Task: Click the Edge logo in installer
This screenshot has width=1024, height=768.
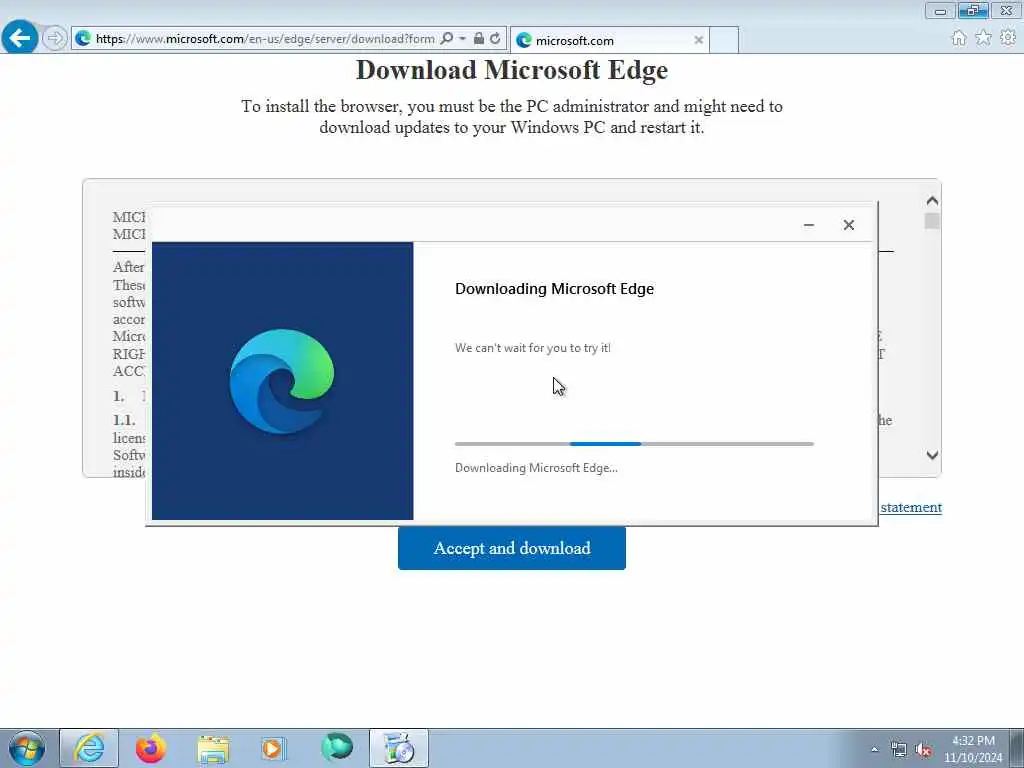Action: click(x=282, y=381)
